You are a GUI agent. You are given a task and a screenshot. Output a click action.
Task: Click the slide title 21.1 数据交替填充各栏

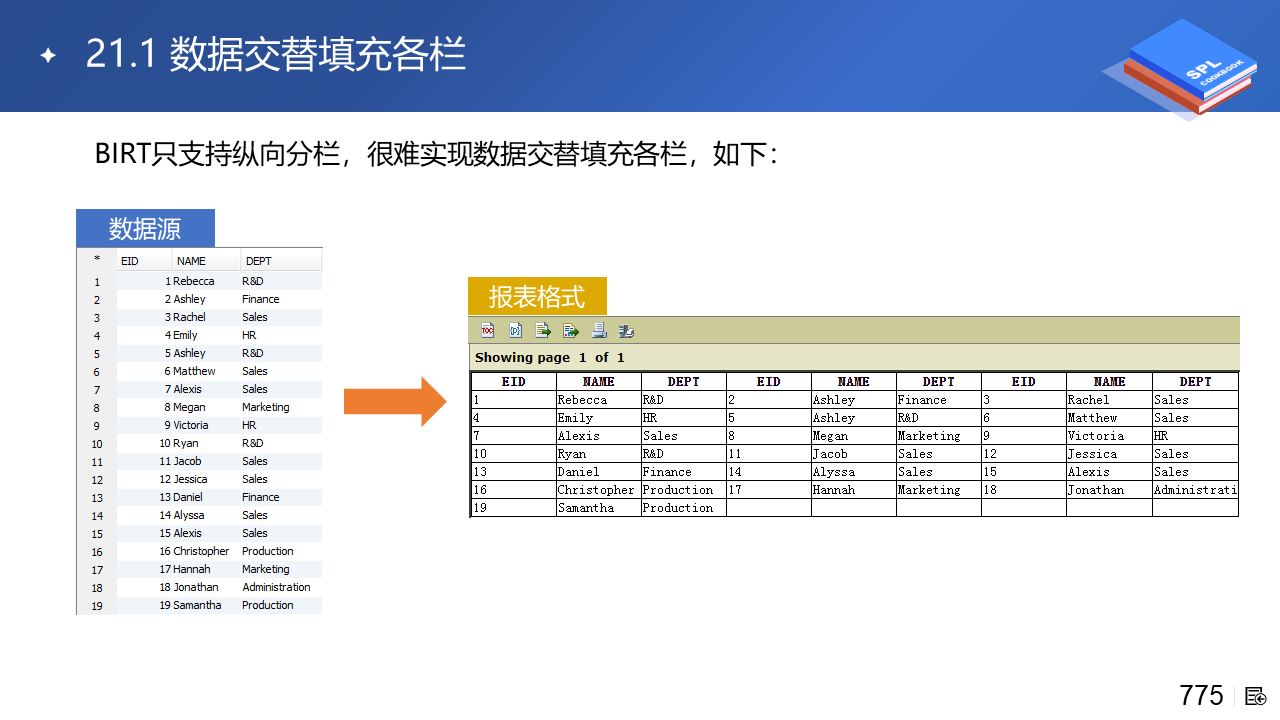276,54
